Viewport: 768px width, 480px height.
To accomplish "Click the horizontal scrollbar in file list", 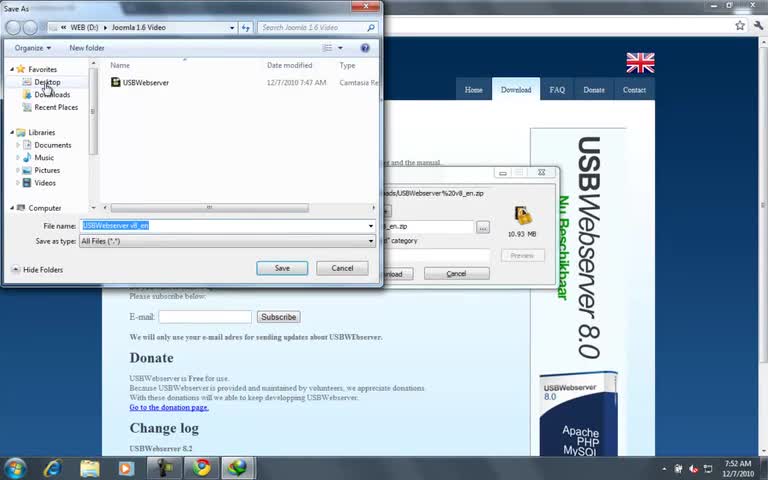I will click(x=210, y=208).
